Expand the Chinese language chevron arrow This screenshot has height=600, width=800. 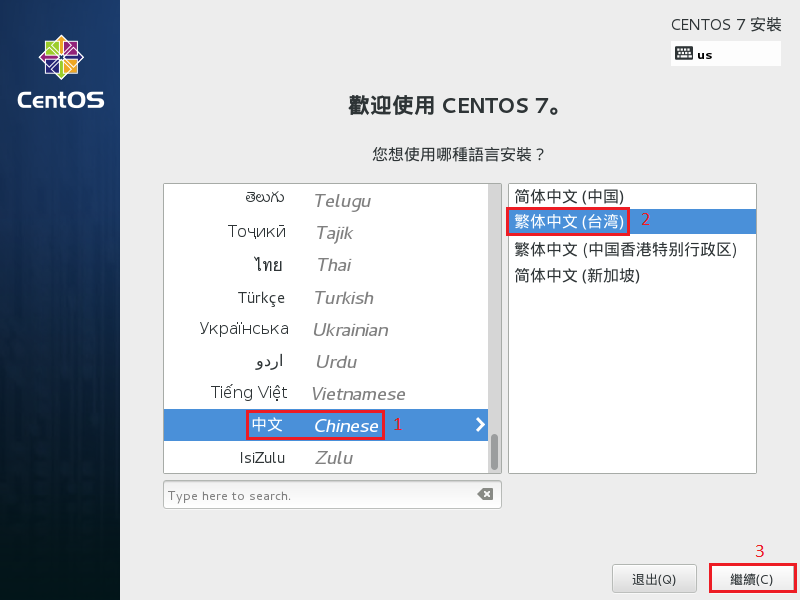point(480,424)
